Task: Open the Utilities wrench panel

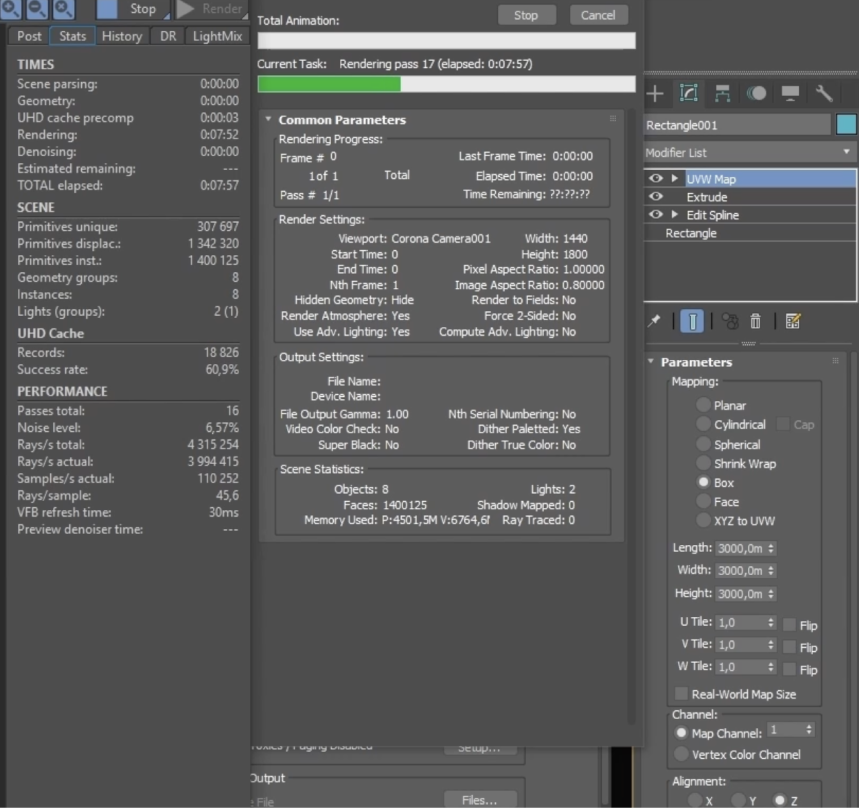Action: pos(824,93)
